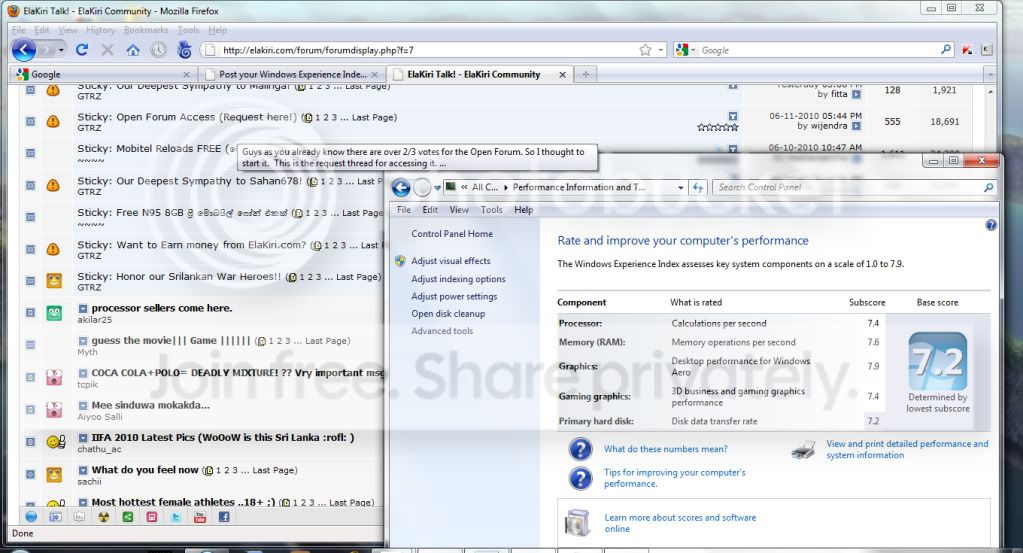Open 'Adjust power settings' link
1023x553 pixels.
454,296
